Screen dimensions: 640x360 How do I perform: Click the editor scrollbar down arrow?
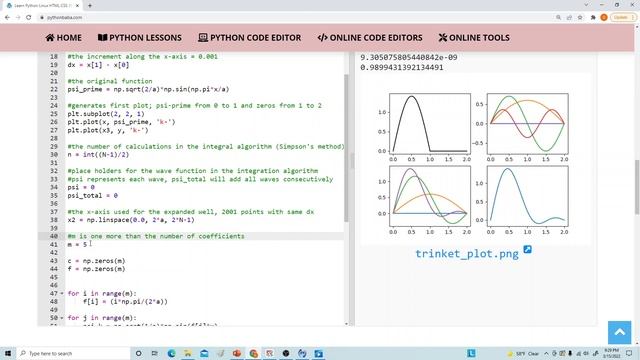(x=347, y=324)
